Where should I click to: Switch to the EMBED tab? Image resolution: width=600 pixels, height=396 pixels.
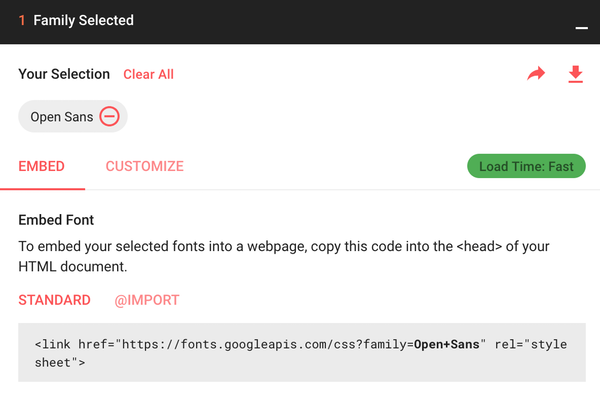42,166
